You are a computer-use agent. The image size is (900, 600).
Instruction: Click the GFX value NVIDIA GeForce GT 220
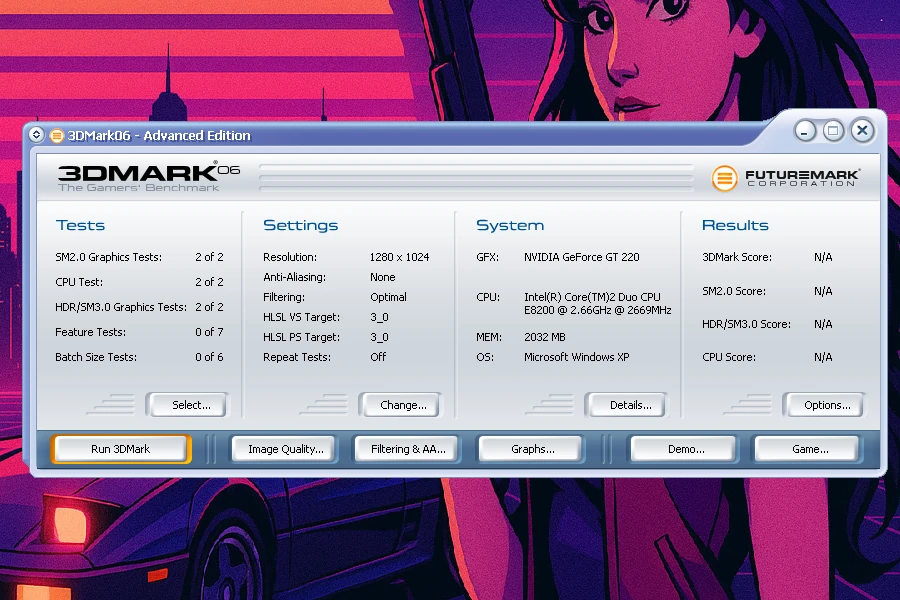click(x=581, y=257)
